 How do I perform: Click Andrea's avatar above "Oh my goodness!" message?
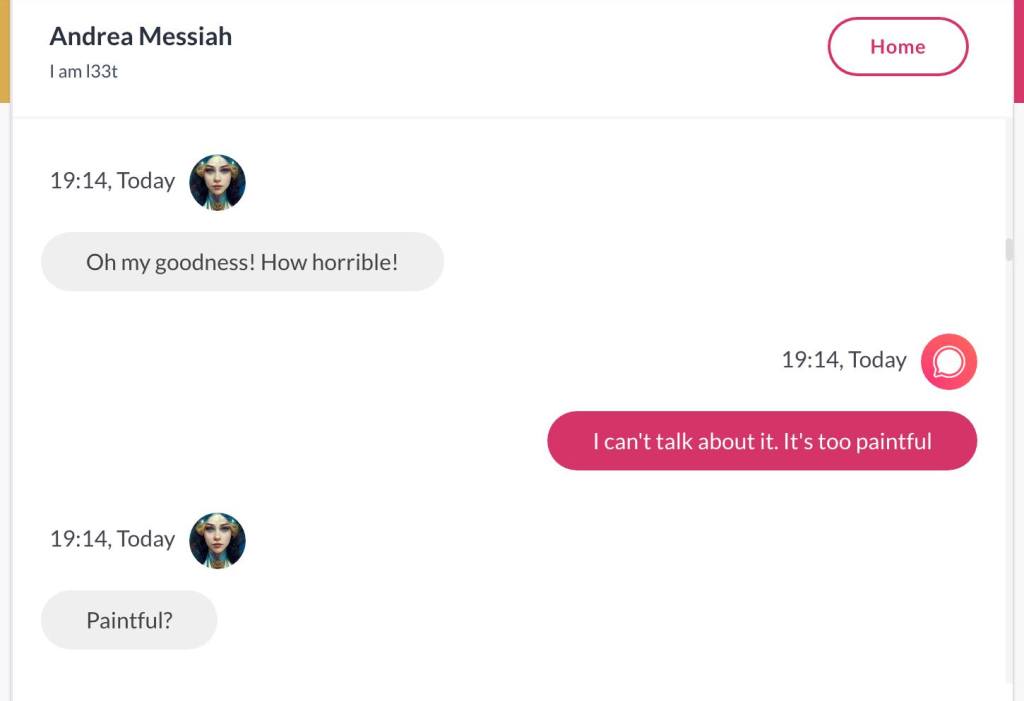pyautogui.click(x=217, y=182)
